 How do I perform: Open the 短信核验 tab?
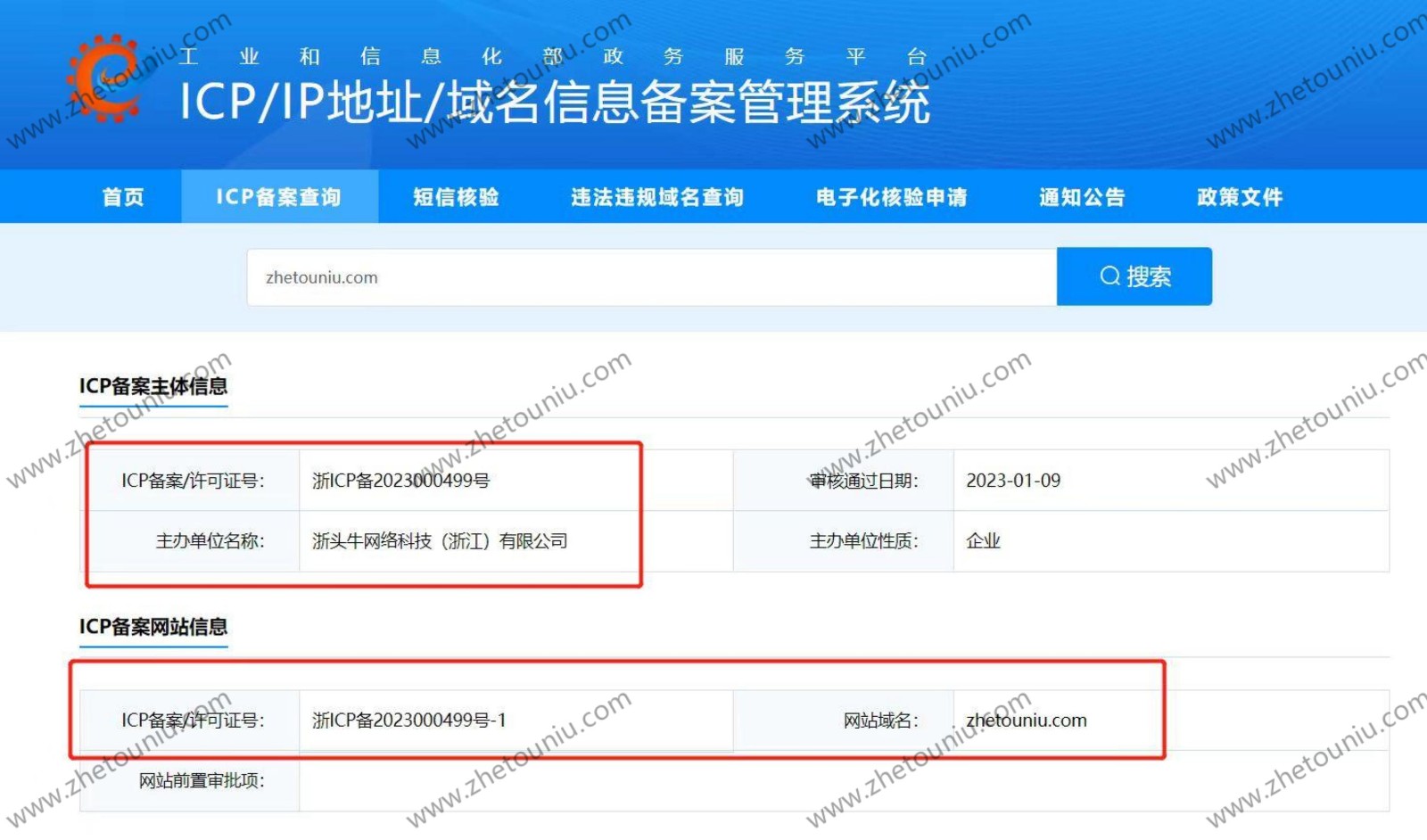(x=456, y=197)
